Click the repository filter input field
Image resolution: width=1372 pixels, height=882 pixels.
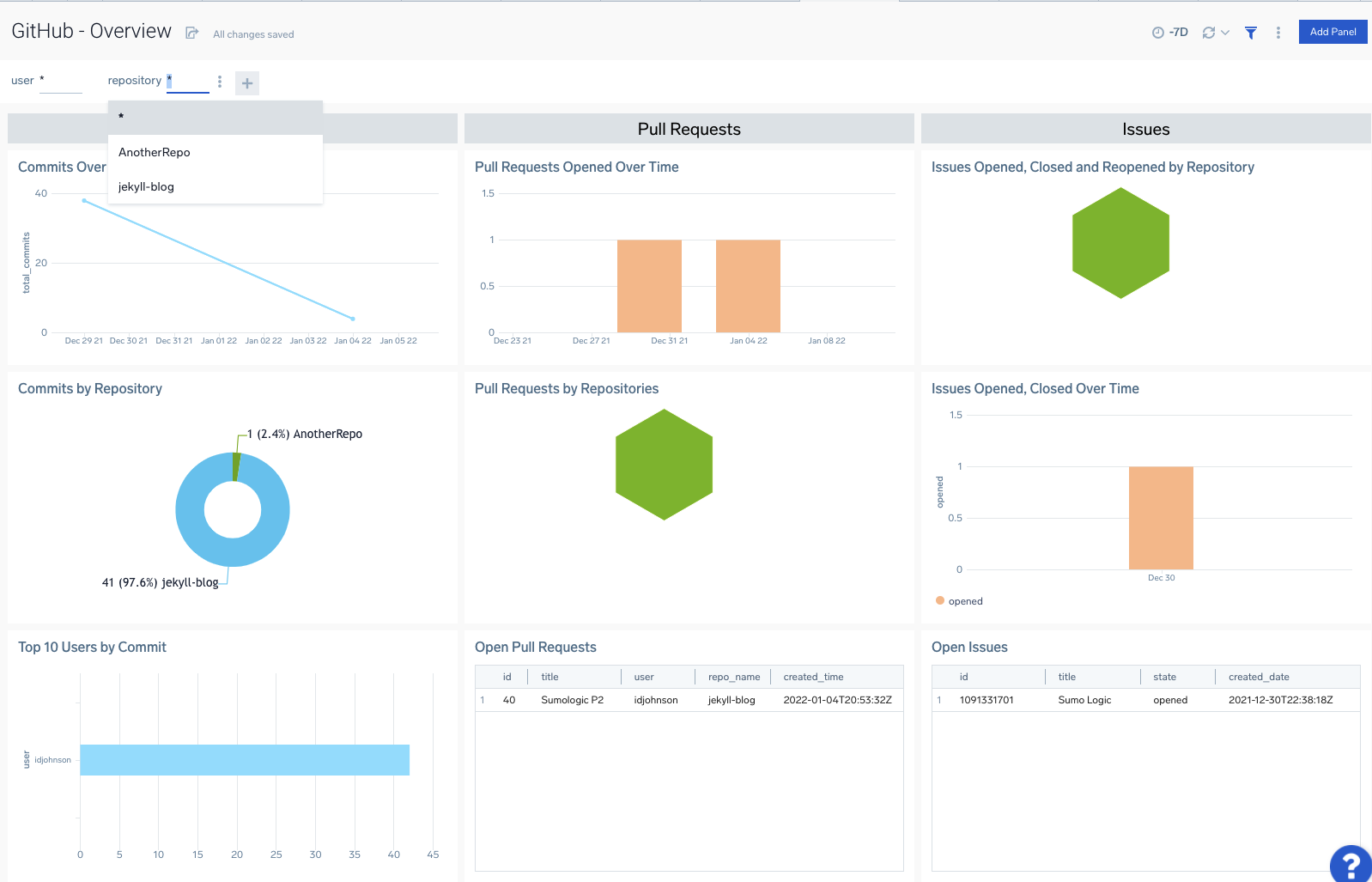[x=187, y=82]
